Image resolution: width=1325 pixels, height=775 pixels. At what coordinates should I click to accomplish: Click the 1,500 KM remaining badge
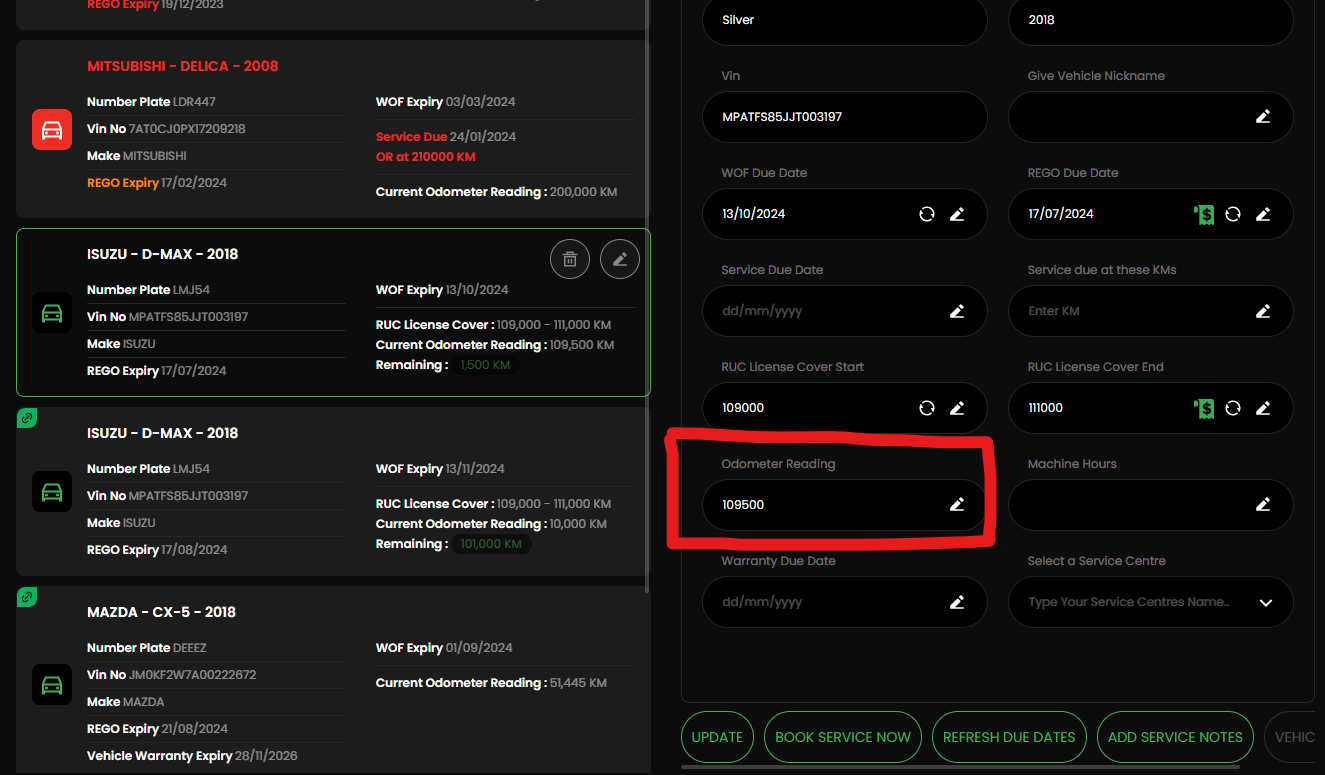(x=485, y=366)
